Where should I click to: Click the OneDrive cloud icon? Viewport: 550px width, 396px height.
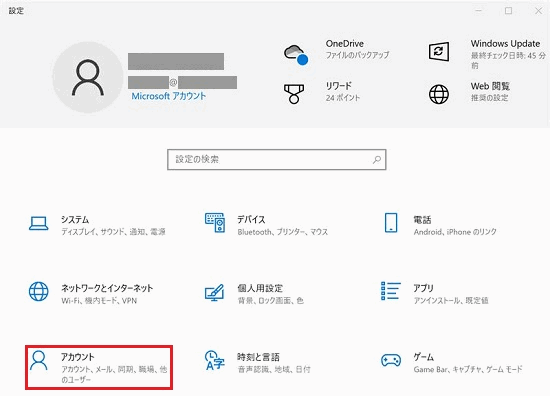[296, 55]
